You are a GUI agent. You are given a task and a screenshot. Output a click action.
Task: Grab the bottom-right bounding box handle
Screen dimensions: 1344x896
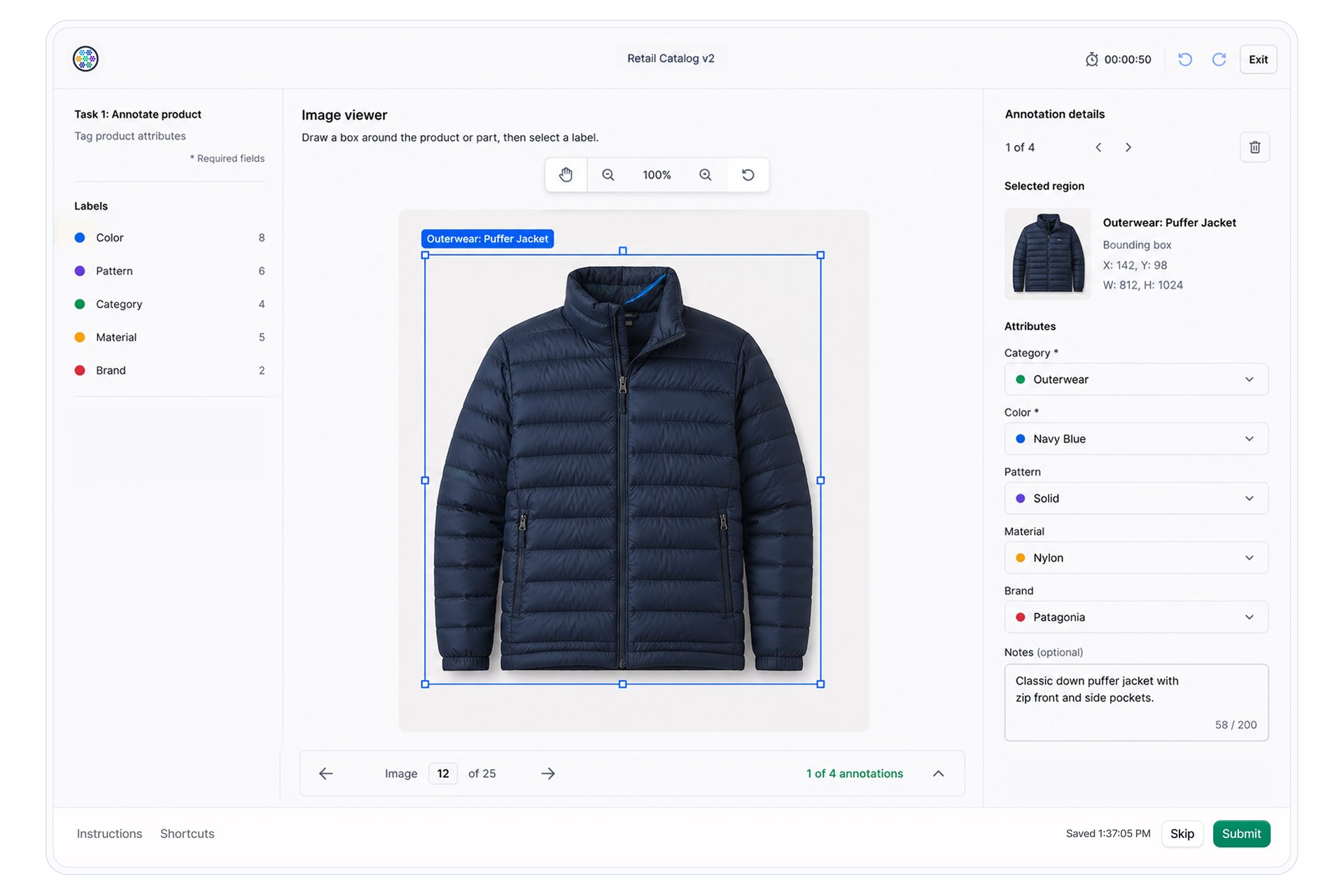click(820, 684)
